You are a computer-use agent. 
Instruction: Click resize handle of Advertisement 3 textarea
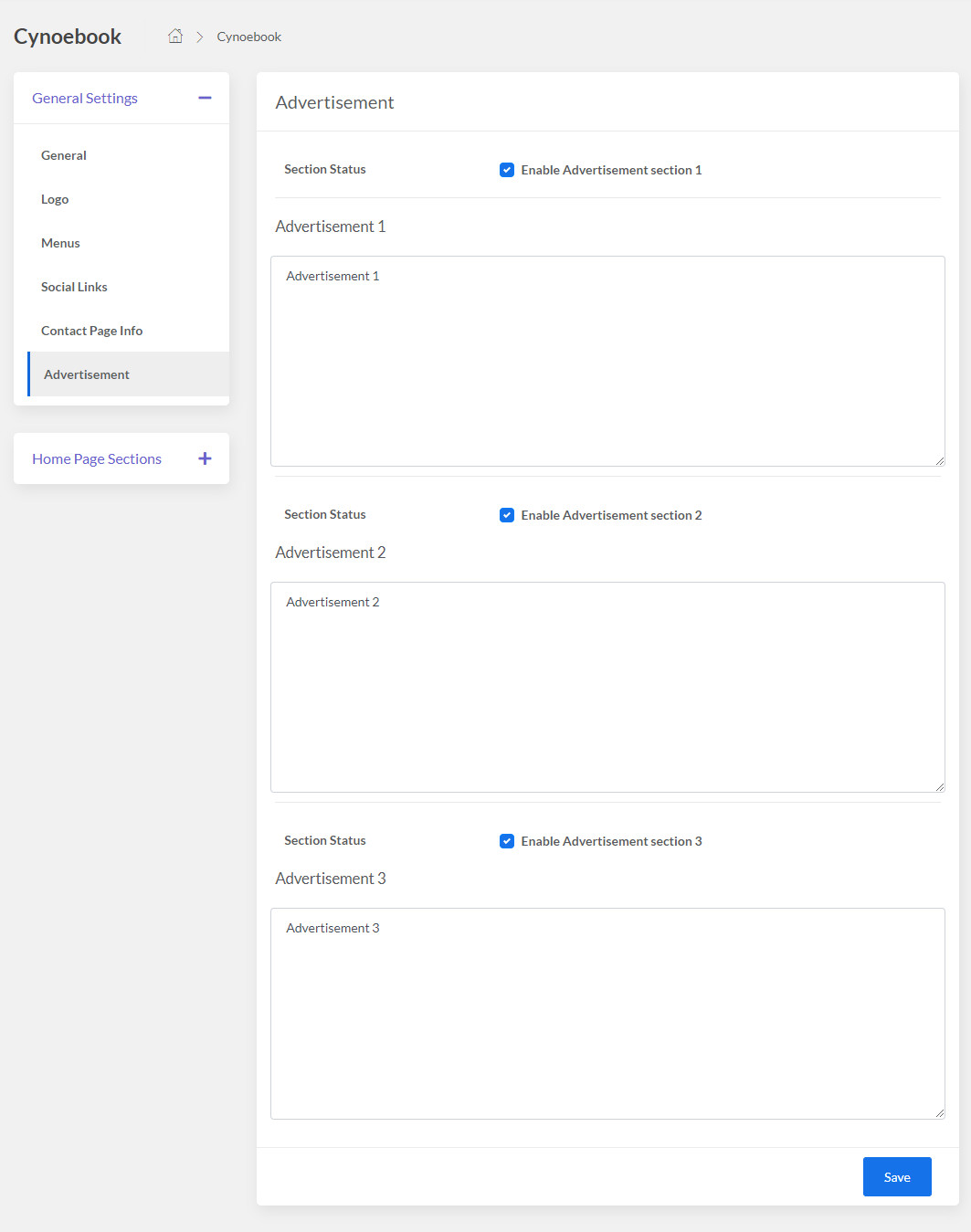coord(939,1112)
